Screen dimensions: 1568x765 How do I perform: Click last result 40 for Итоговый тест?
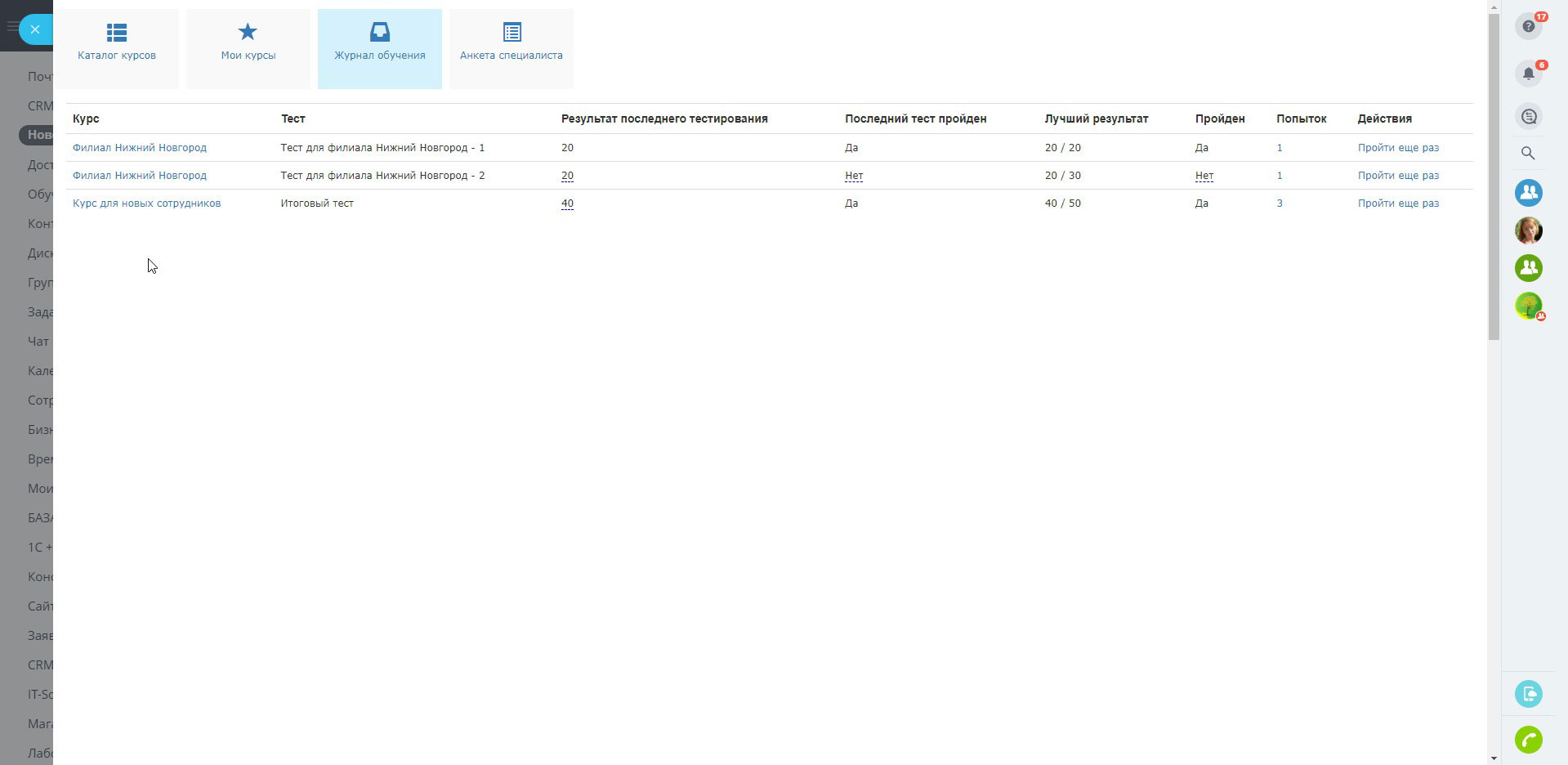[x=567, y=204]
